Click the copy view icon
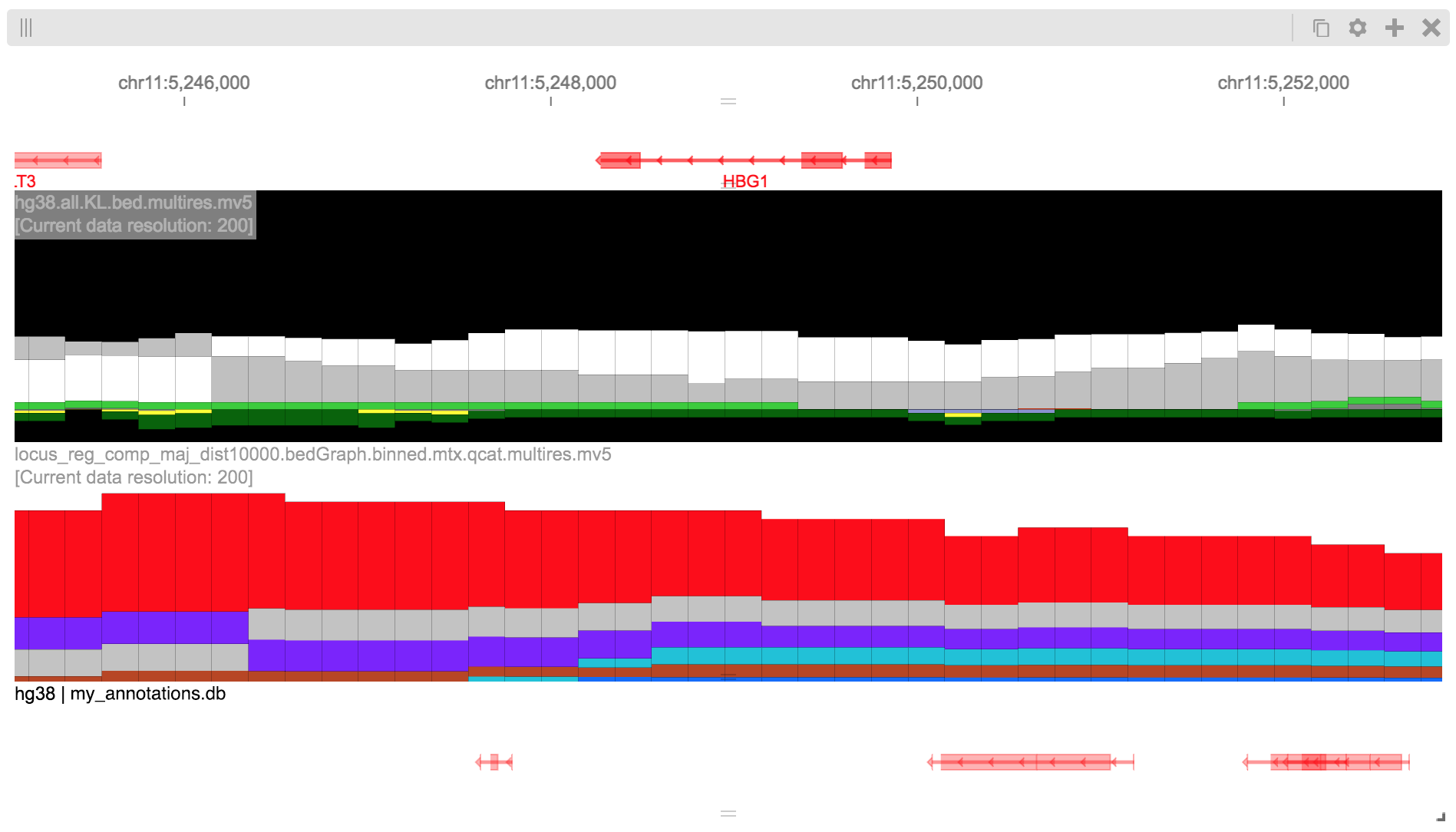 click(1321, 28)
